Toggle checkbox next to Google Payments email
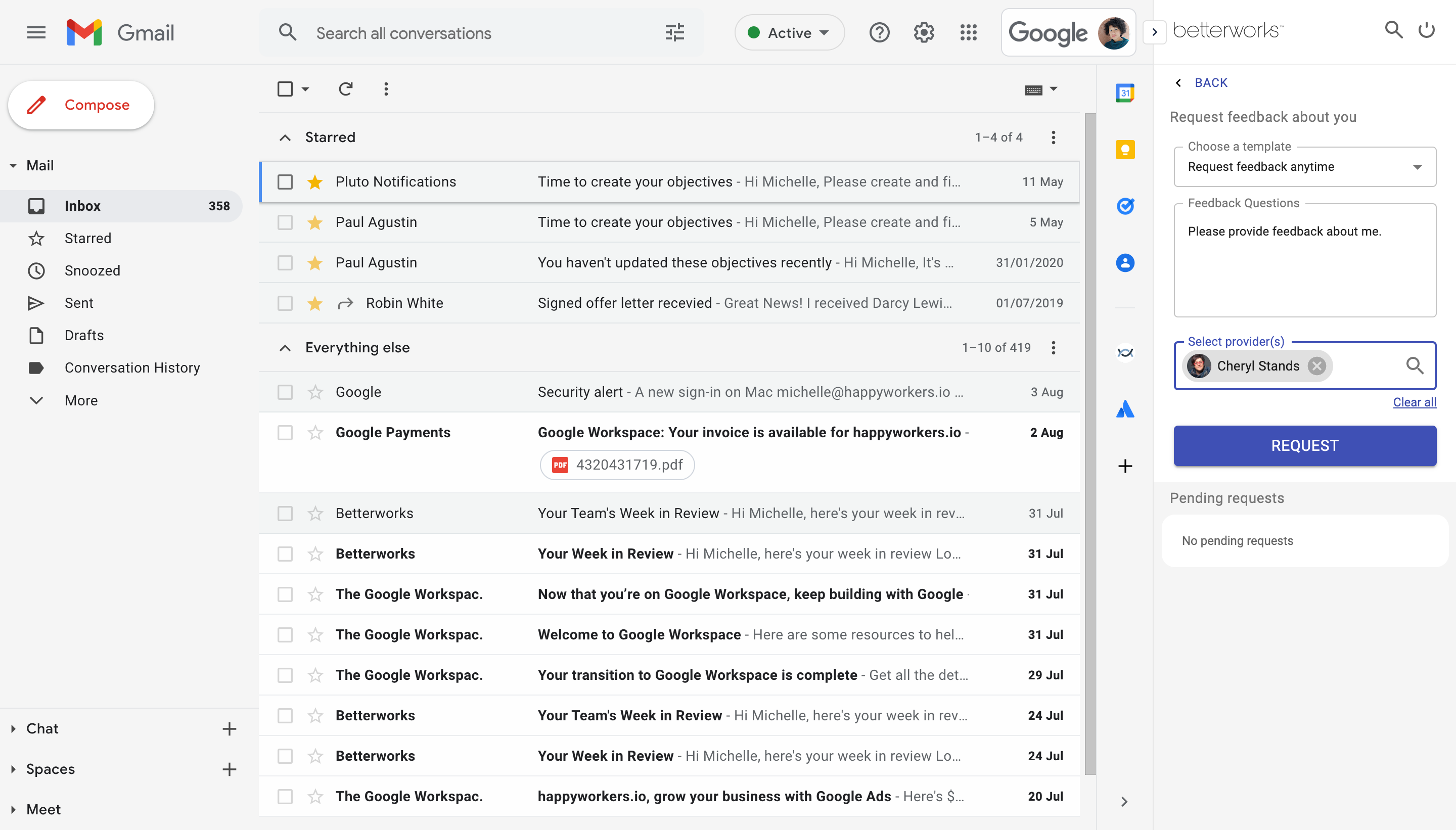1456x830 pixels. [284, 432]
